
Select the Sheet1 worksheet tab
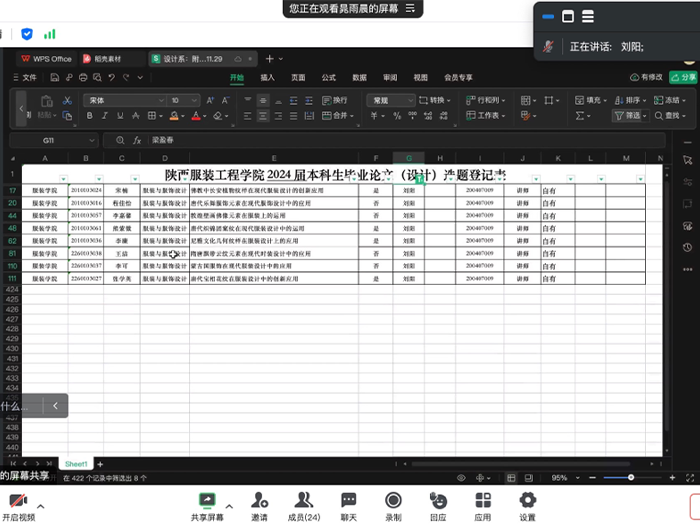pos(76,464)
